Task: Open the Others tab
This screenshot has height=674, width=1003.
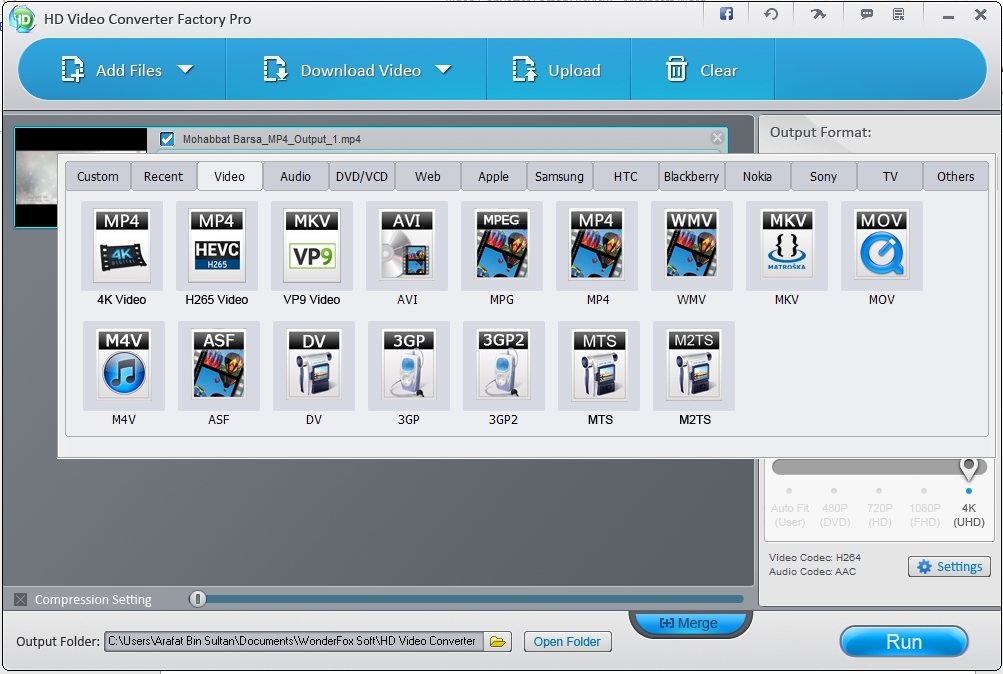Action: pos(956,176)
